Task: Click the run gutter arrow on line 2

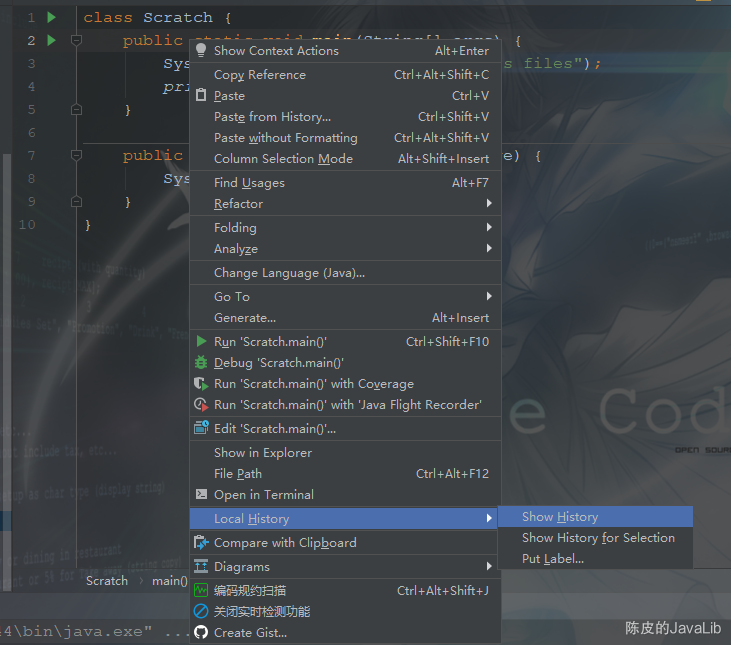Action: pyautogui.click(x=52, y=41)
